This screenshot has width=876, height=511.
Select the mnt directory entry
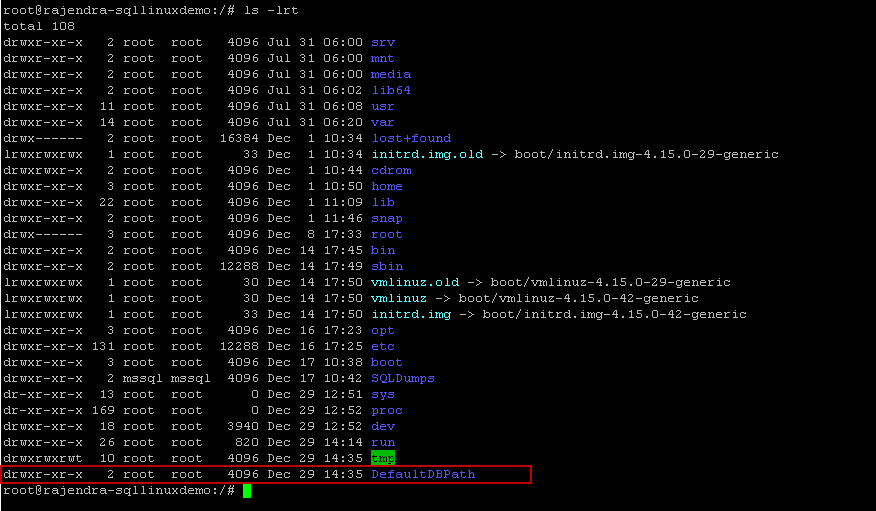click(x=383, y=59)
